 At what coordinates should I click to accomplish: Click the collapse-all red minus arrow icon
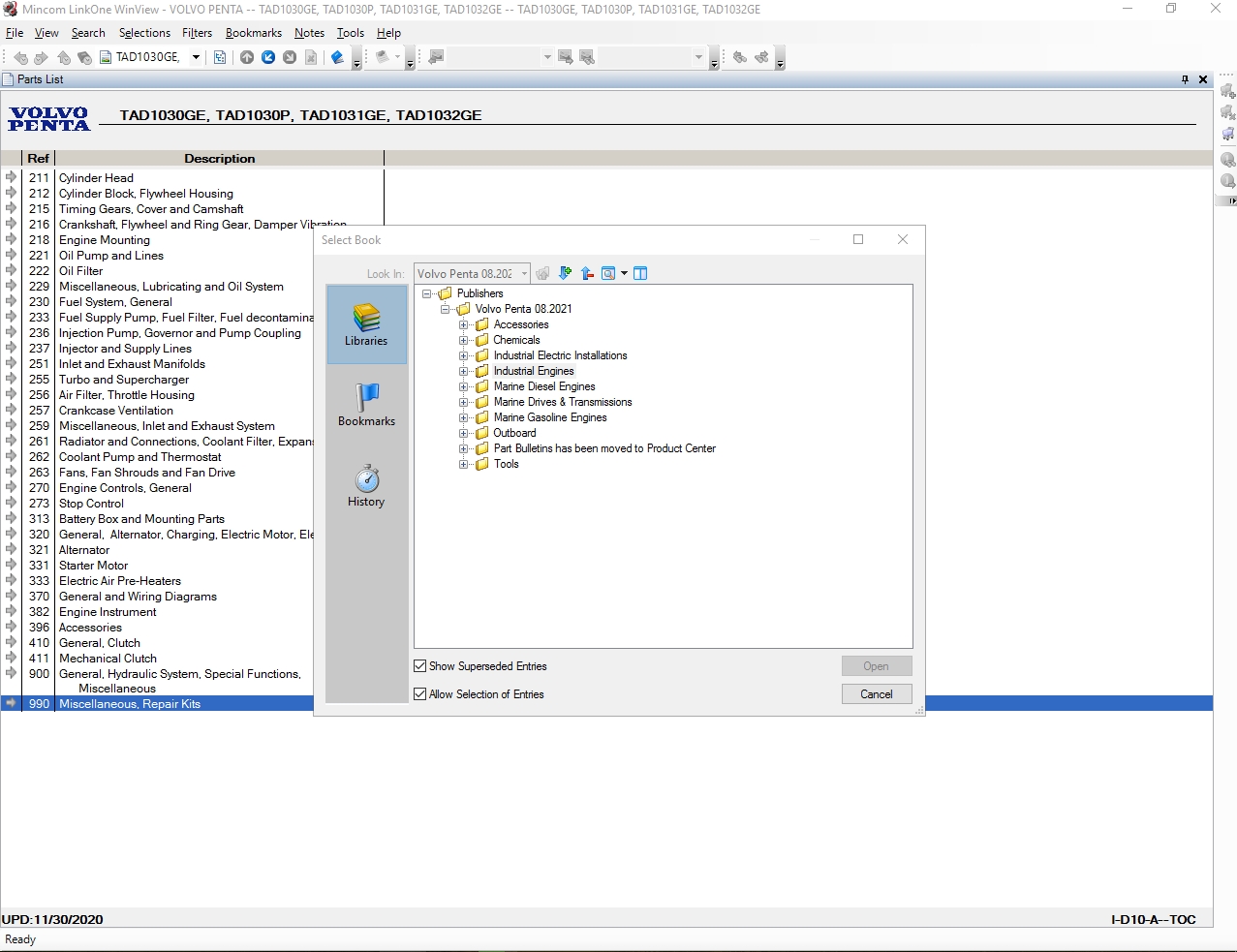tap(587, 273)
